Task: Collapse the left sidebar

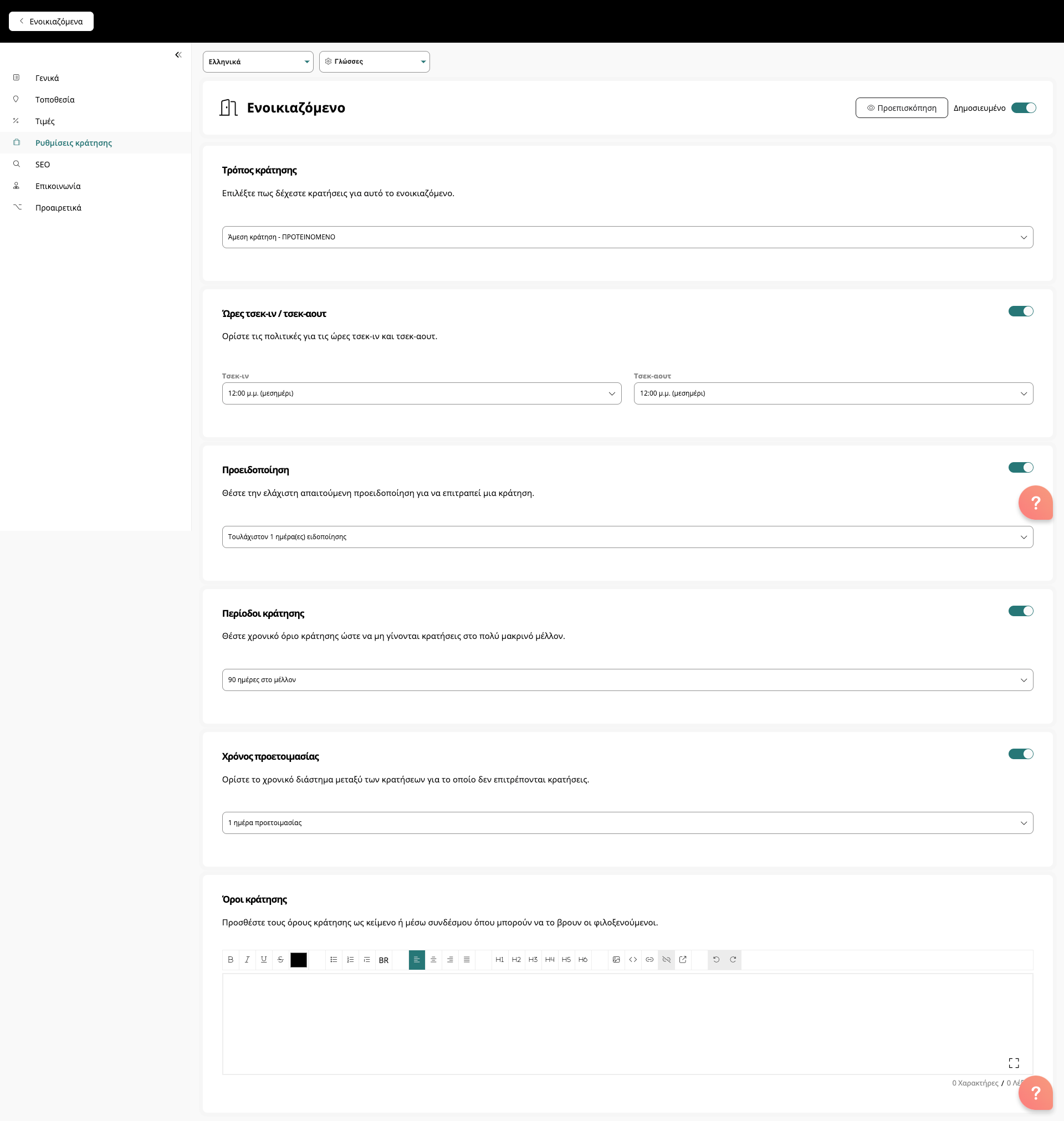Action: click(x=178, y=55)
